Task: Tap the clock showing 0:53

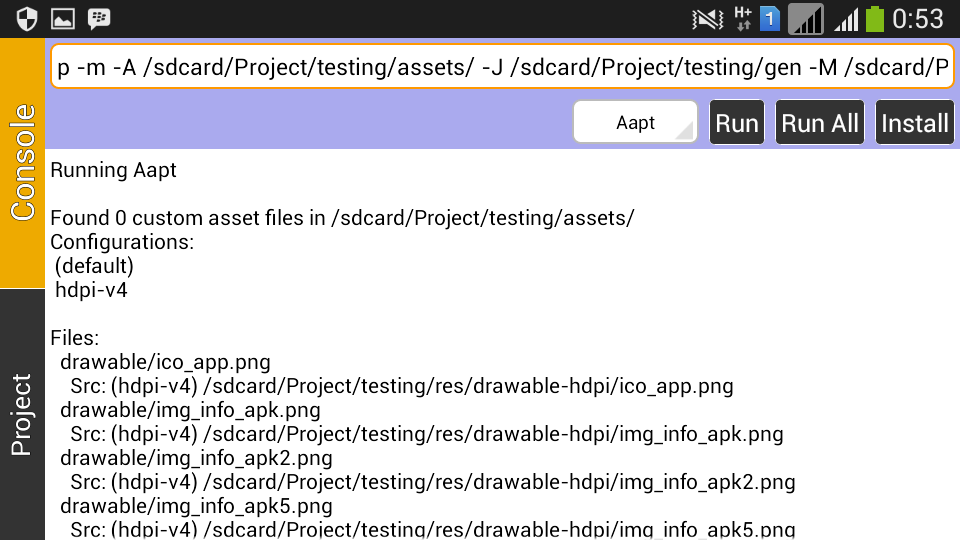Action: (918, 18)
